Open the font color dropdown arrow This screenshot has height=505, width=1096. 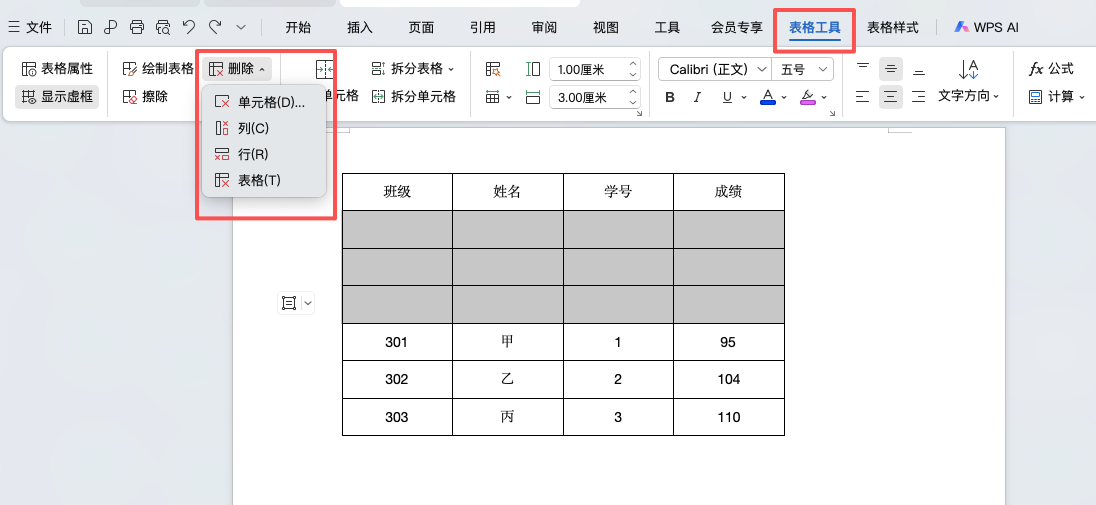(x=784, y=97)
